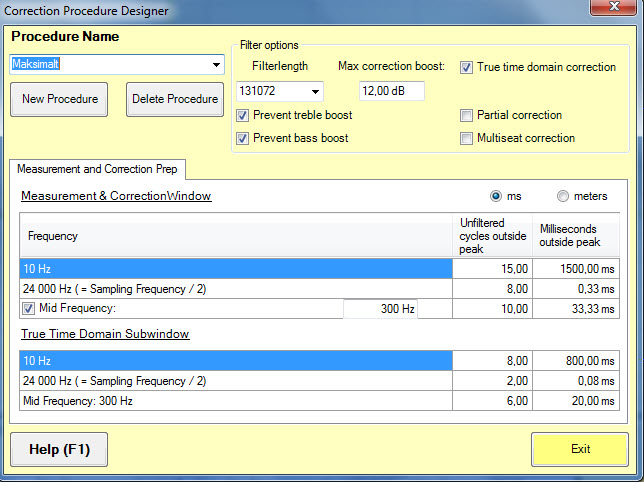Open the Filterlength dropdown arrow
The image size is (644, 482).
coord(315,92)
